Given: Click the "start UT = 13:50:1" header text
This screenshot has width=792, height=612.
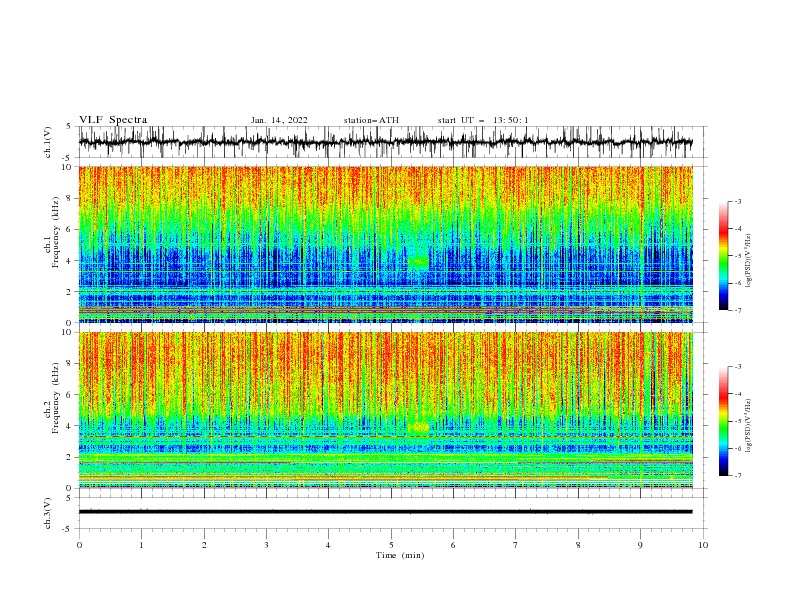Looking at the screenshot, I should click(483, 120).
